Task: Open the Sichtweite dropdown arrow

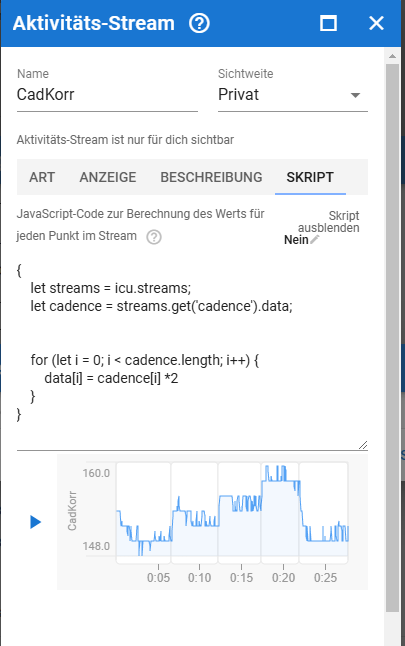Action: point(355,95)
